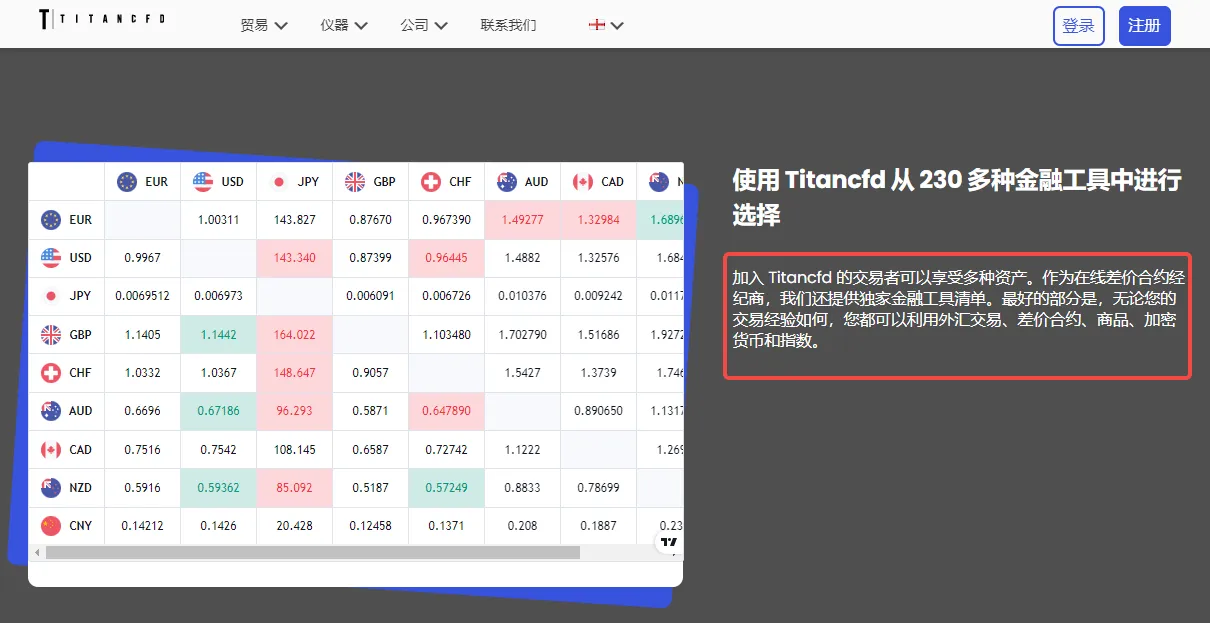1210x623 pixels.
Task: Click CNY/CAD rate 0.1887
Action: click(599, 526)
